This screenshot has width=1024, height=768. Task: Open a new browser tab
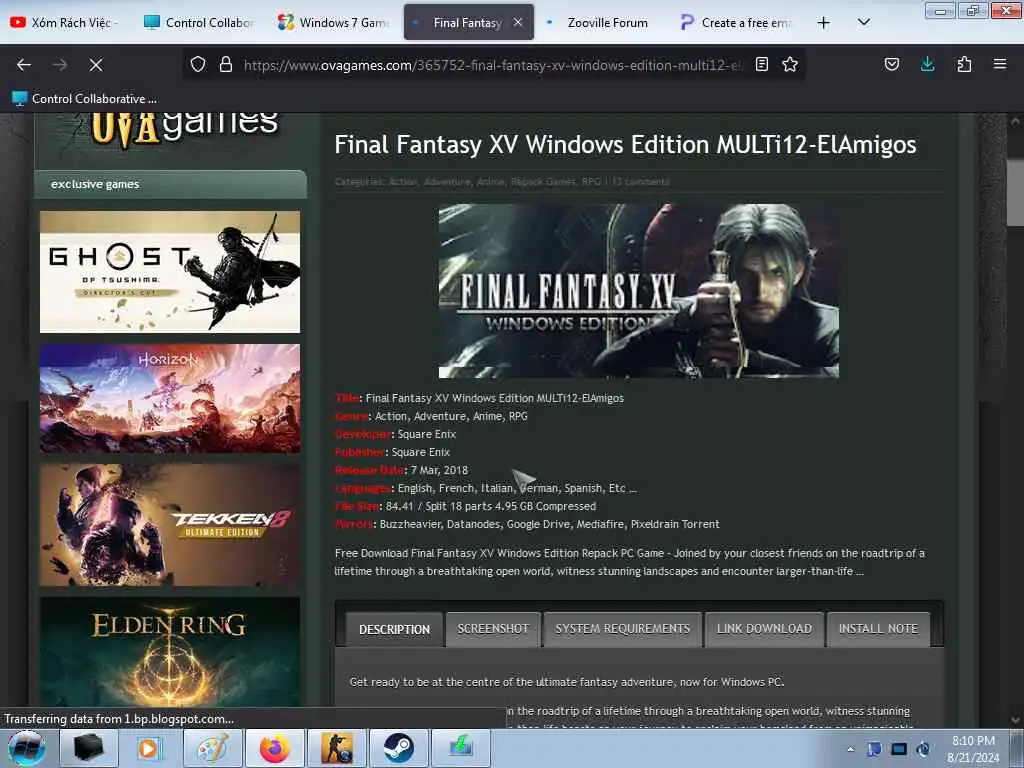click(824, 23)
